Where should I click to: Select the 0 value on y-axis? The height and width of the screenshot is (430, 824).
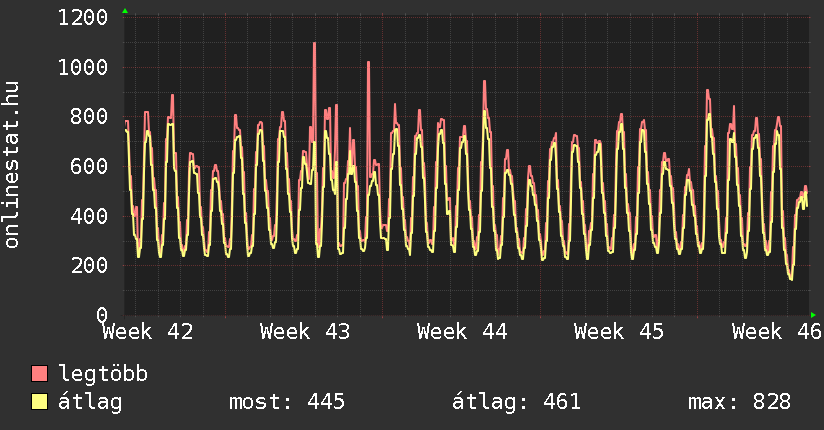pyautogui.click(x=101, y=315)
